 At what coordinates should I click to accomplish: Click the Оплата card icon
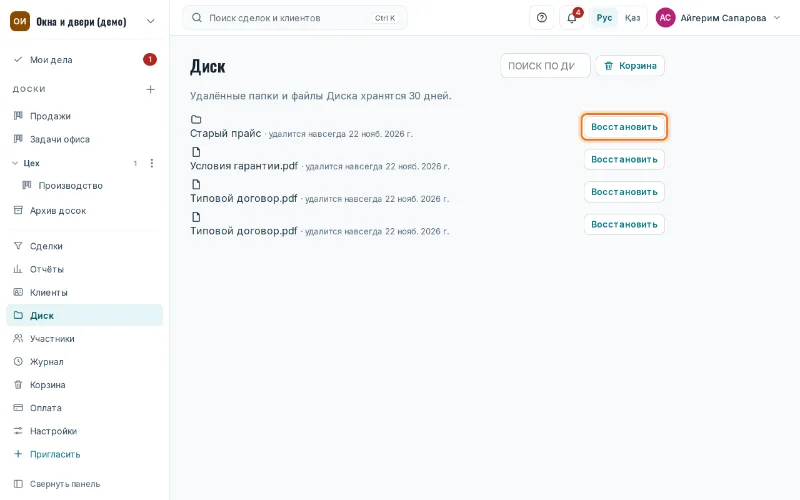click(x=18, y=408)
